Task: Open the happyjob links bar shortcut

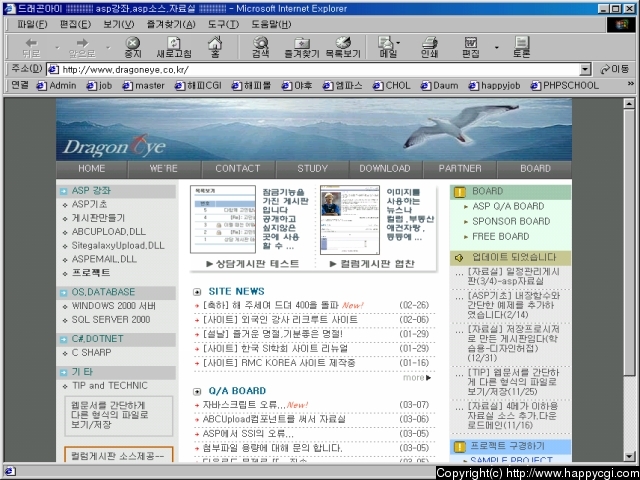Action: (x=494, y=86)
